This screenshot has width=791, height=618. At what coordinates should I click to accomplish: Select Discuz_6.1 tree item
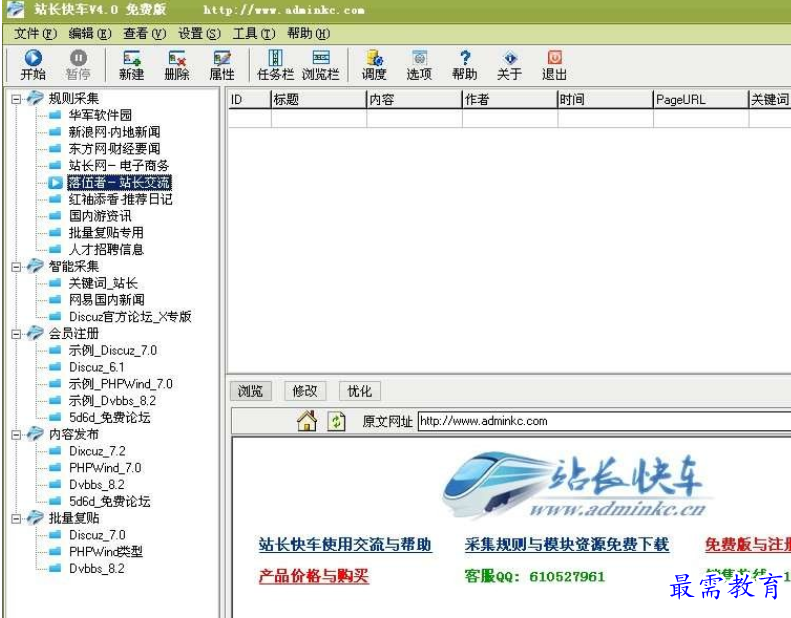[x=96, y=367]
